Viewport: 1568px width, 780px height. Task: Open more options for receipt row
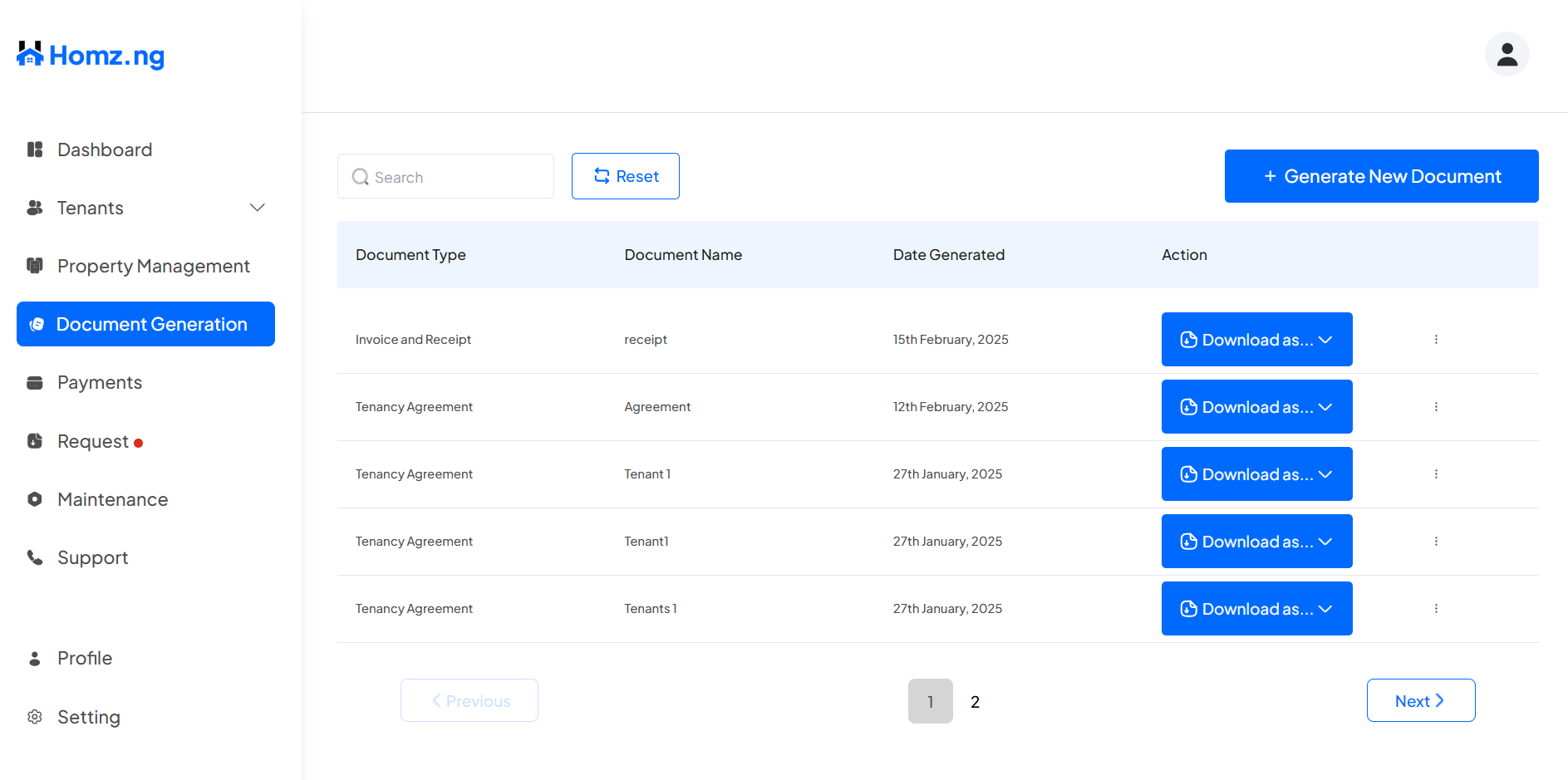(1436, 340)
